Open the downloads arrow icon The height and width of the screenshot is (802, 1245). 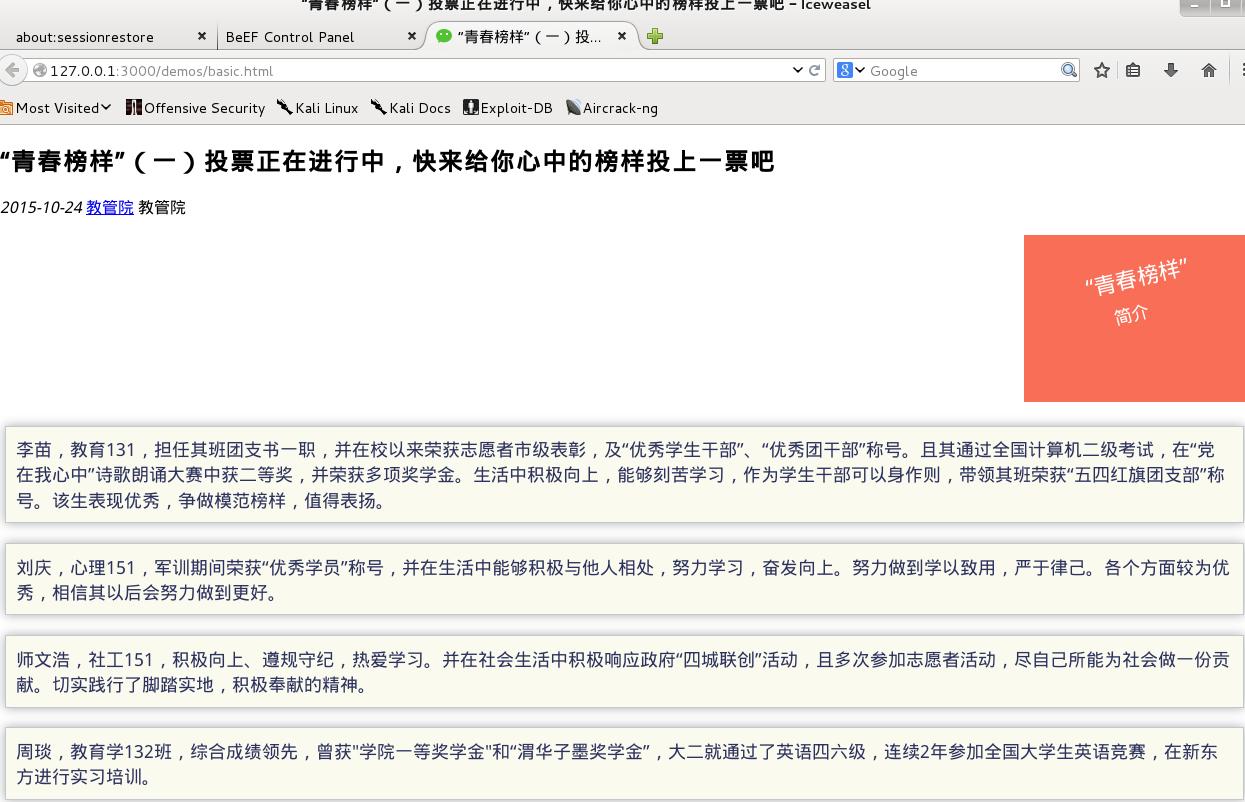tap(1170, 70)
